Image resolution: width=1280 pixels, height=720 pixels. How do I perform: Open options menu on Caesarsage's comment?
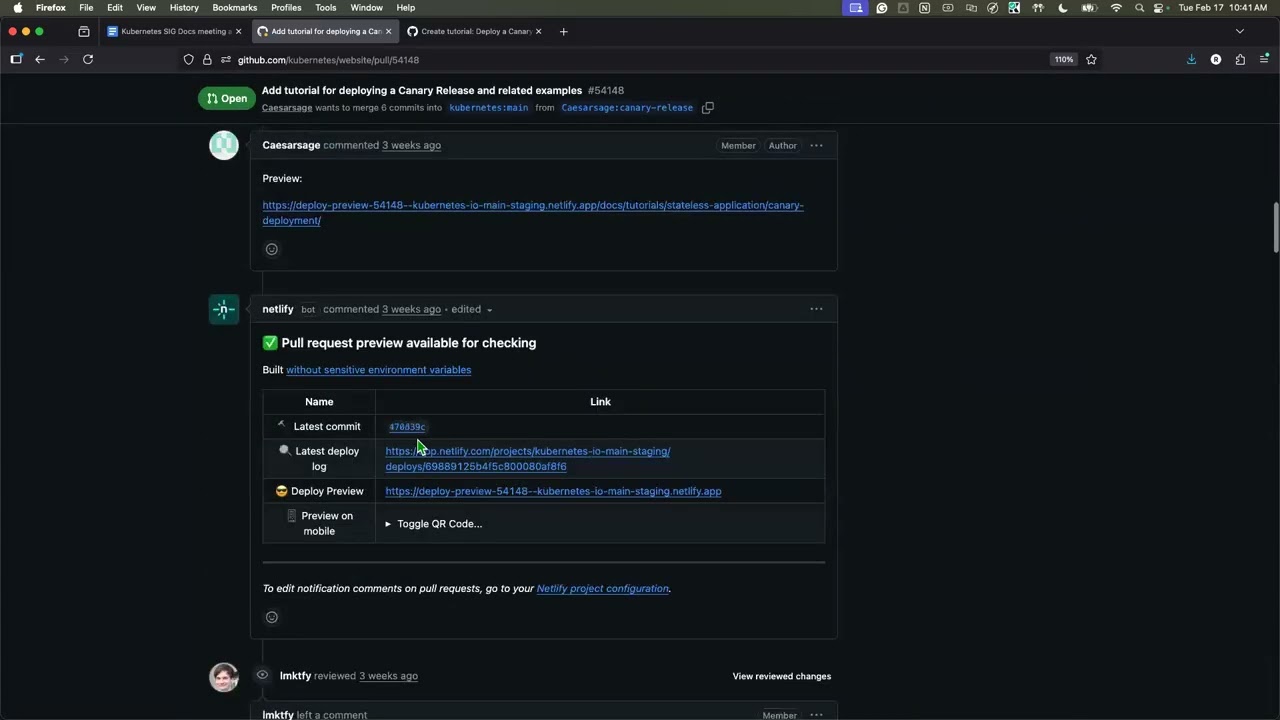pos(816,145)
